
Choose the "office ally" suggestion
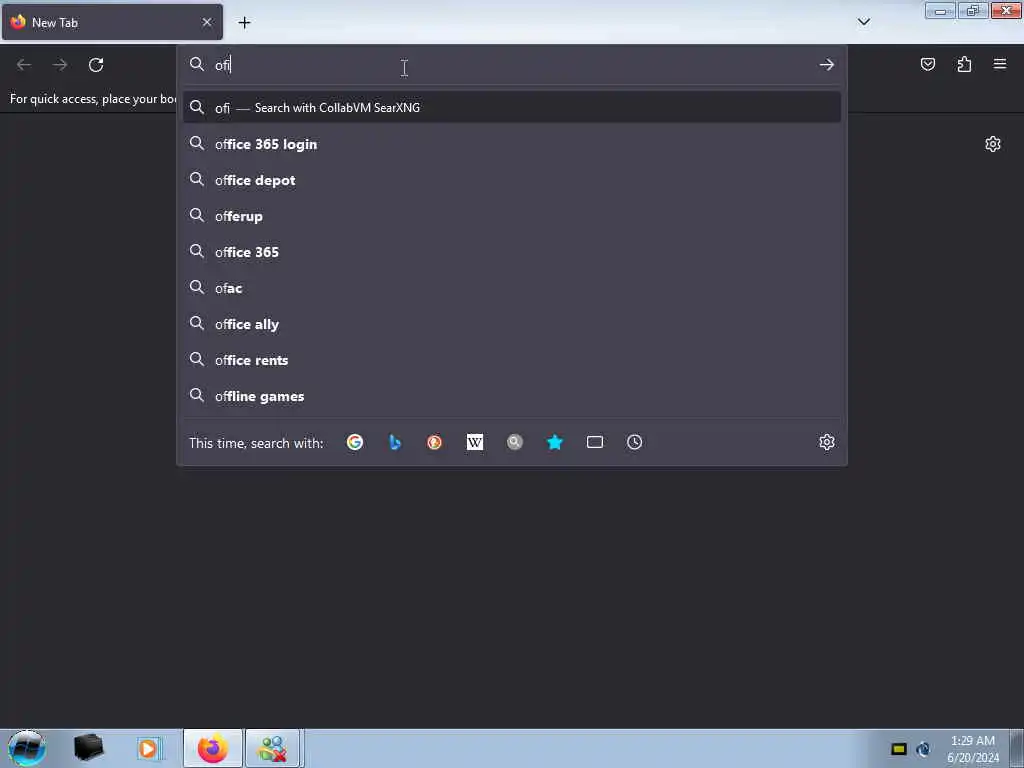click(512, 324)
